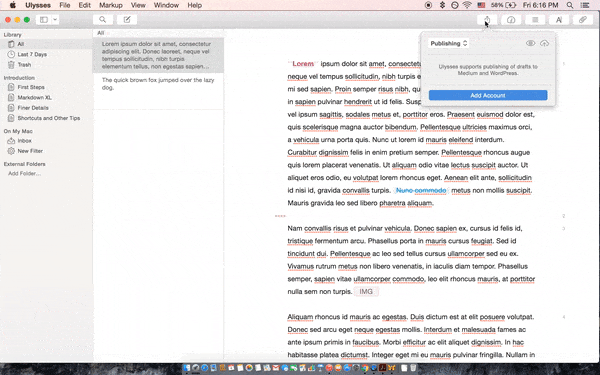Open the Apple menu
The image size is (600, 375).
click(x=13, y=5)
